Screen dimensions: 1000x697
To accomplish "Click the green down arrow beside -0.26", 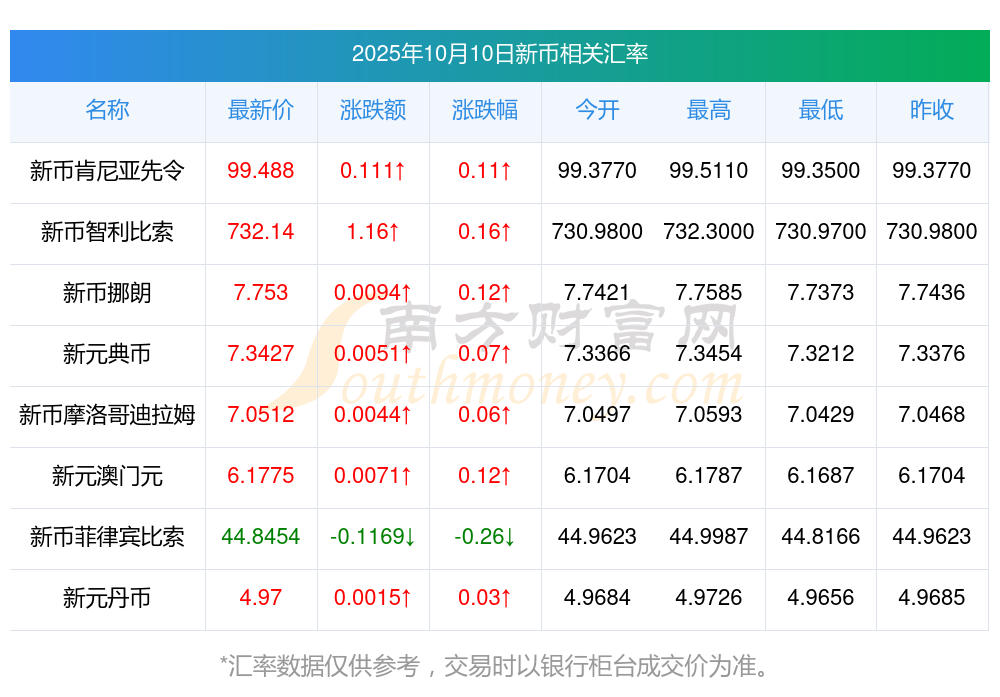I will pos(509,538).
